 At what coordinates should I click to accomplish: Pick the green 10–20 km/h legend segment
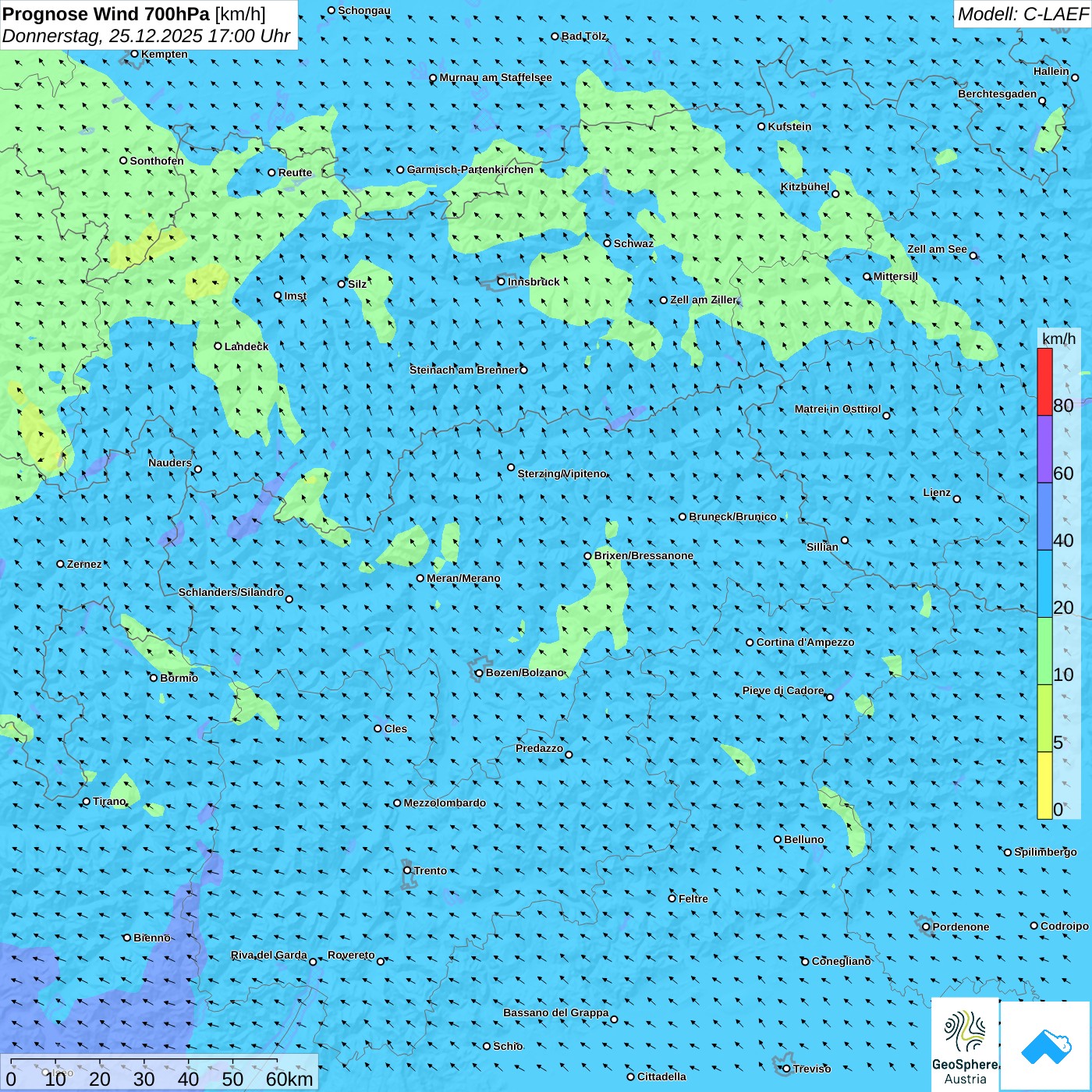coord(1044,651)
